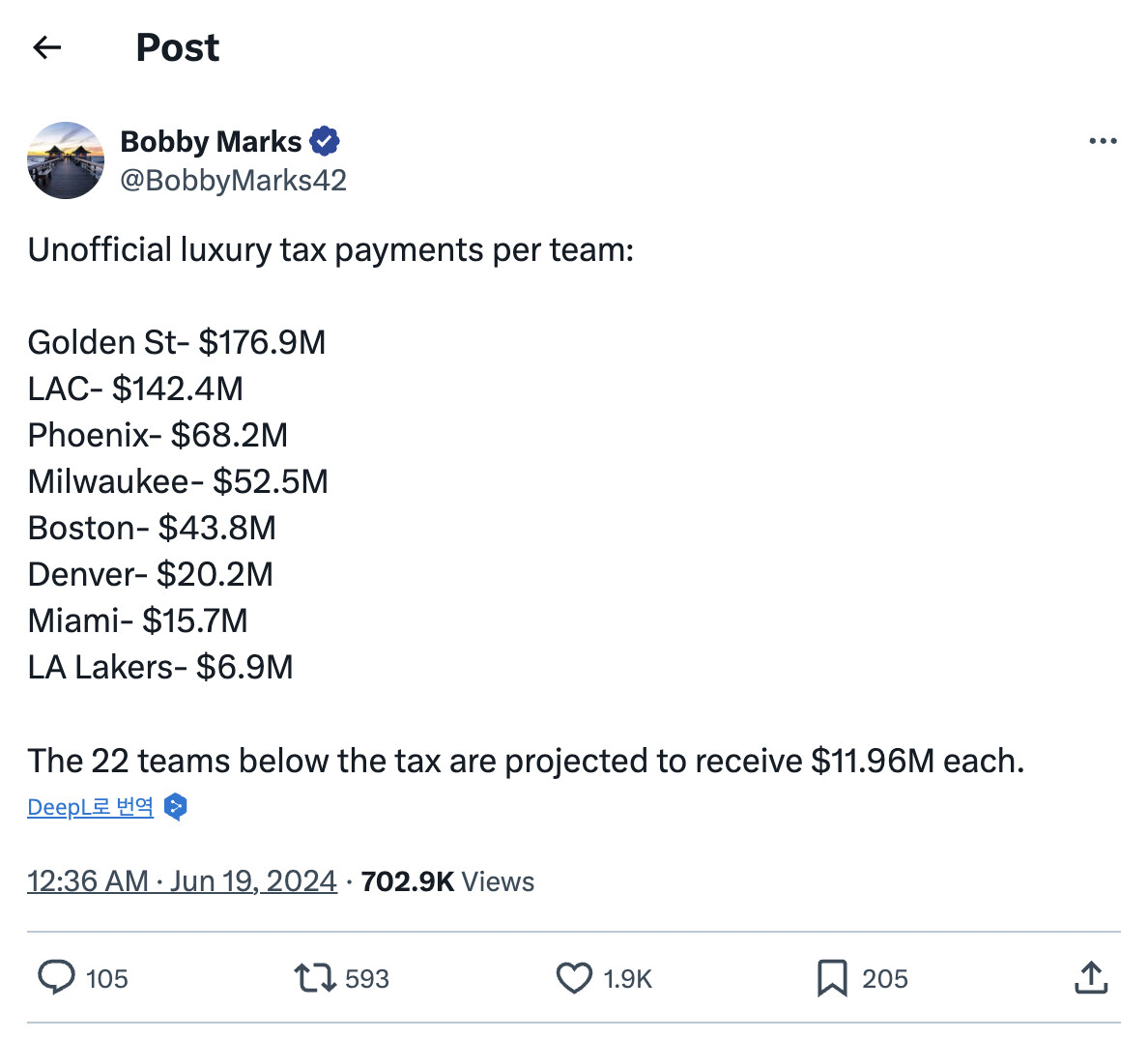Like the post with the heart icon
Screen dimensions: 1148x1038
point(574,978)
